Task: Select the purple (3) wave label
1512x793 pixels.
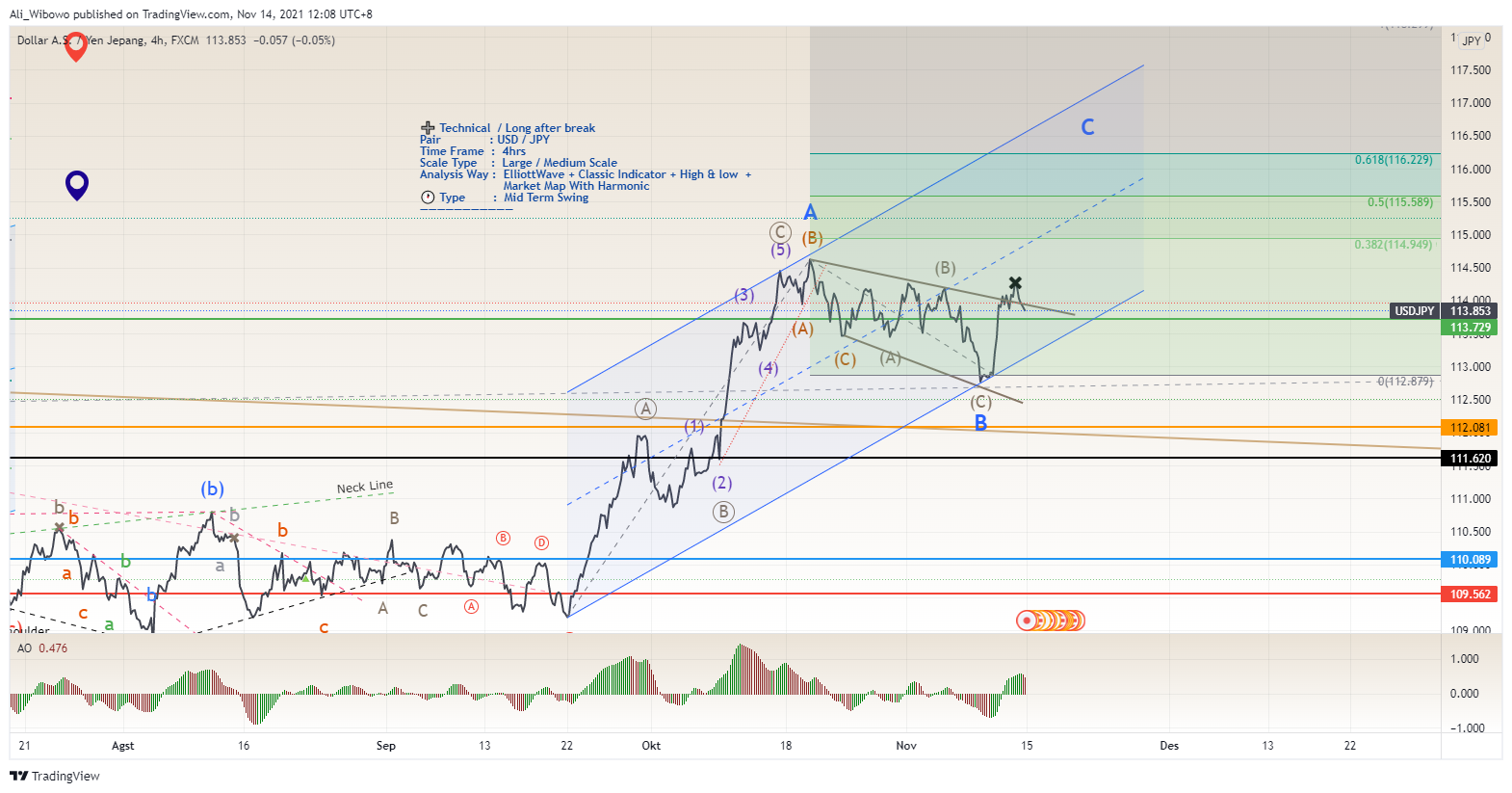Action: tap(744, 295)
